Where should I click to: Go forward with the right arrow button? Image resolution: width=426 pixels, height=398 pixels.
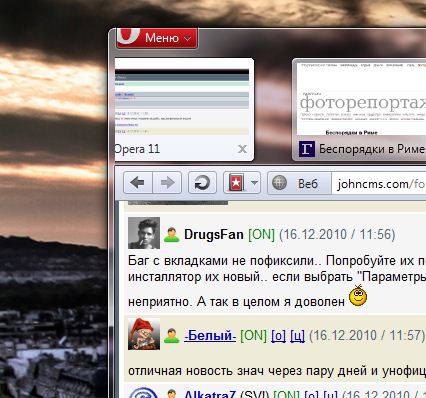tap(167, 183)
